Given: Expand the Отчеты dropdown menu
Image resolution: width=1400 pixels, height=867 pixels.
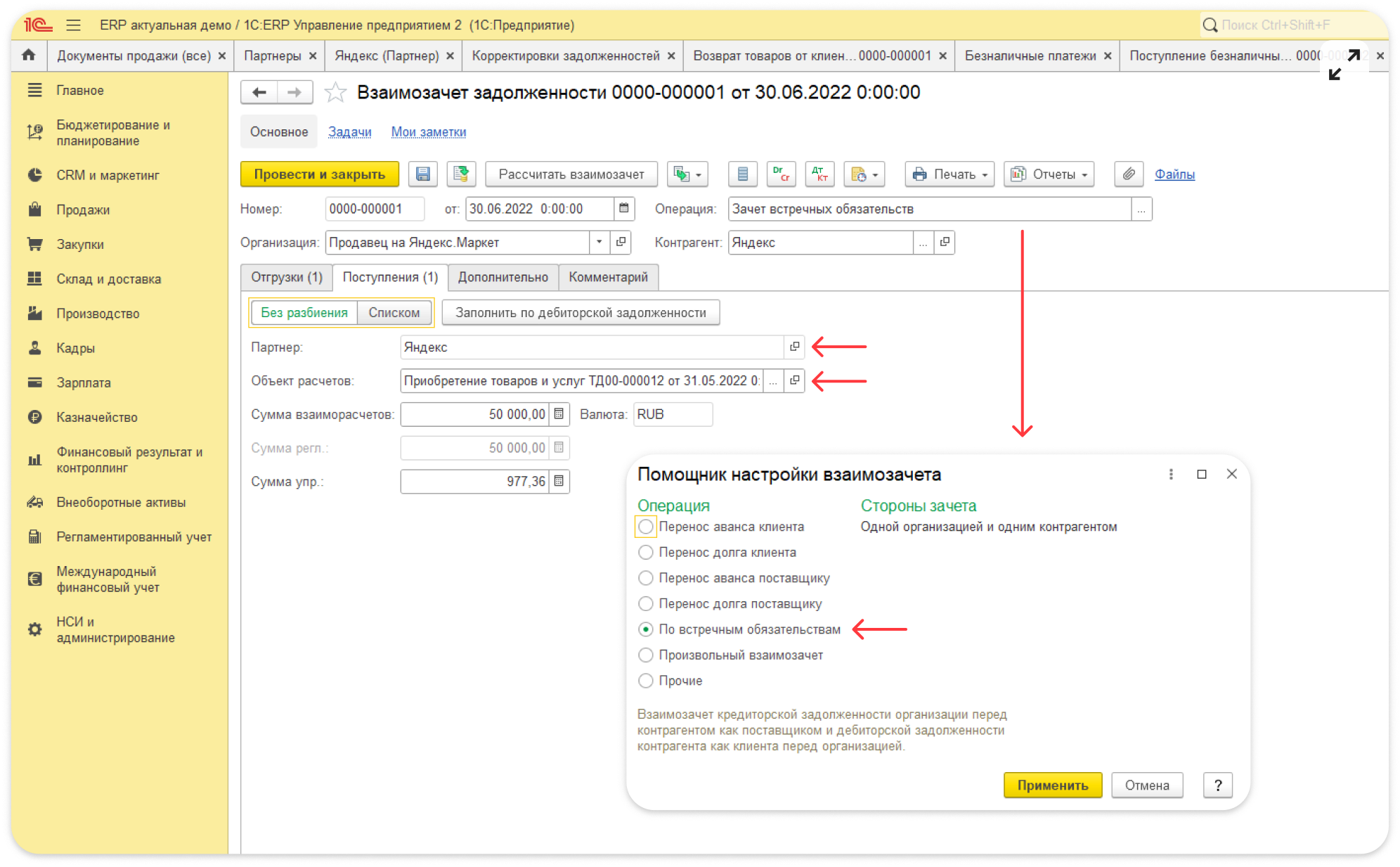Looking at the screenshot, I should coord(1049,174).
